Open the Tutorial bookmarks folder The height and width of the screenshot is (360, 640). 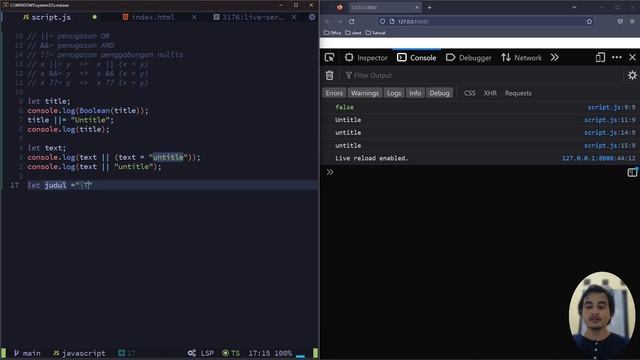[376, 33]
